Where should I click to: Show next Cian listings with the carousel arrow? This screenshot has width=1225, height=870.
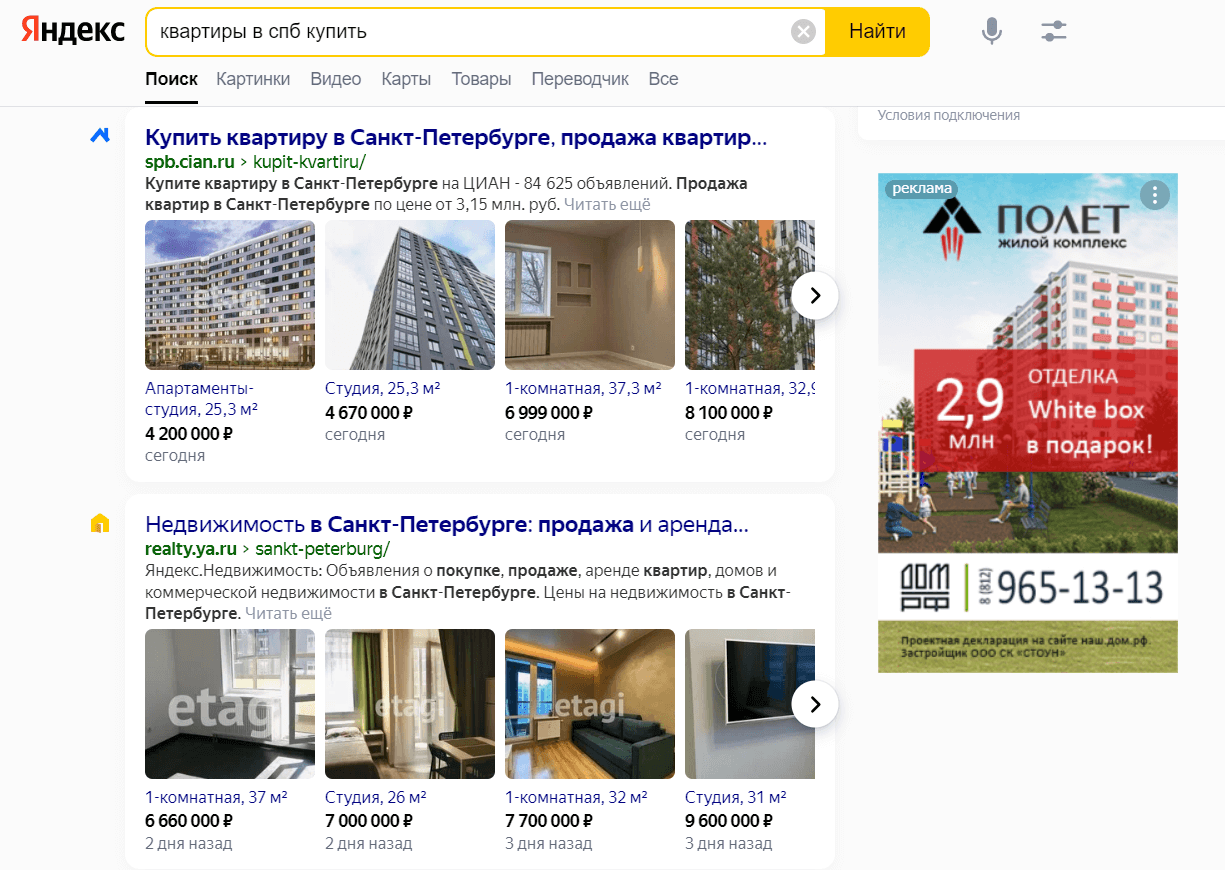point(814,295)
